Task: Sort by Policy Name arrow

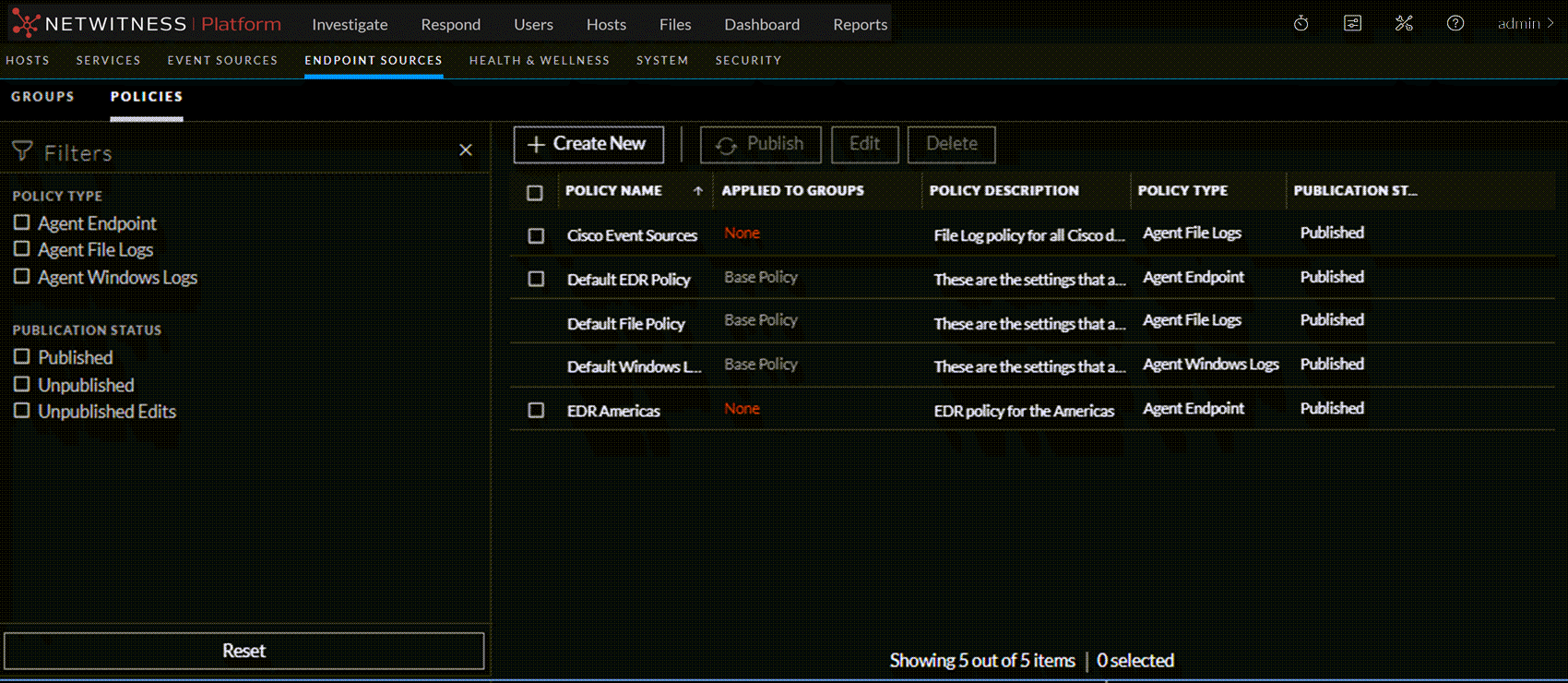Action: point(698,191)
